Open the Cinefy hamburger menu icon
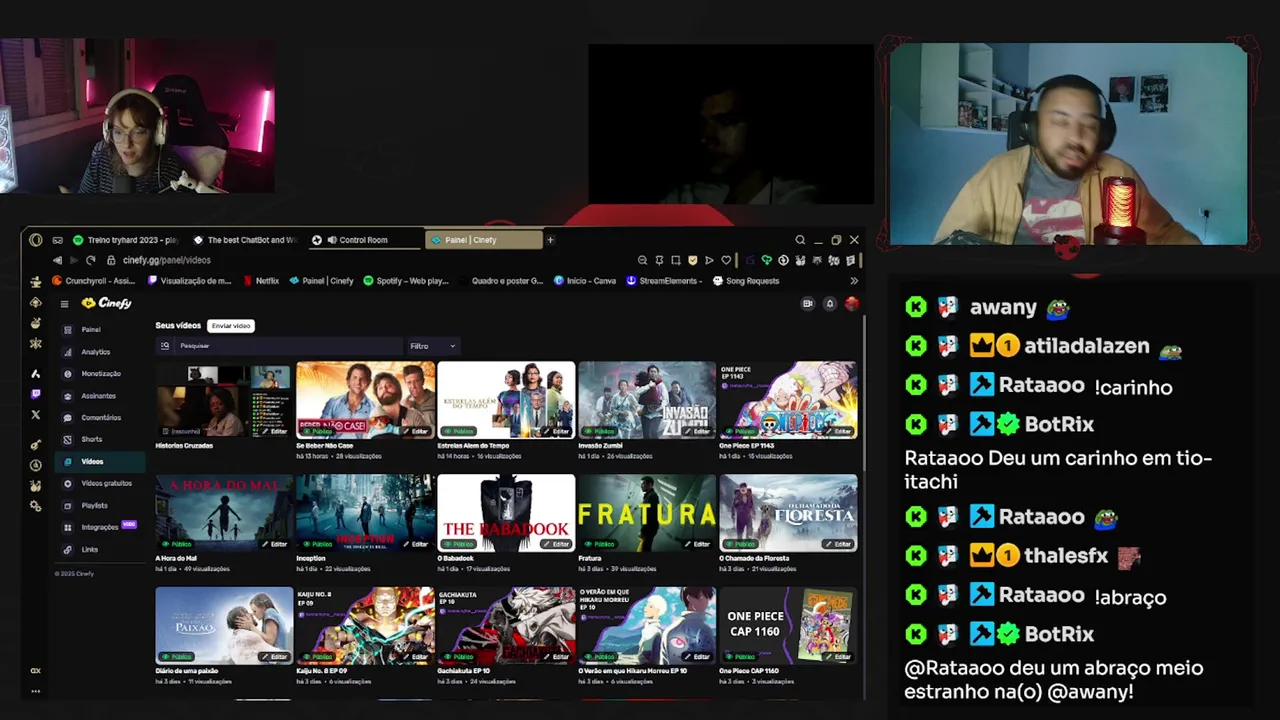 click(64, 304)
